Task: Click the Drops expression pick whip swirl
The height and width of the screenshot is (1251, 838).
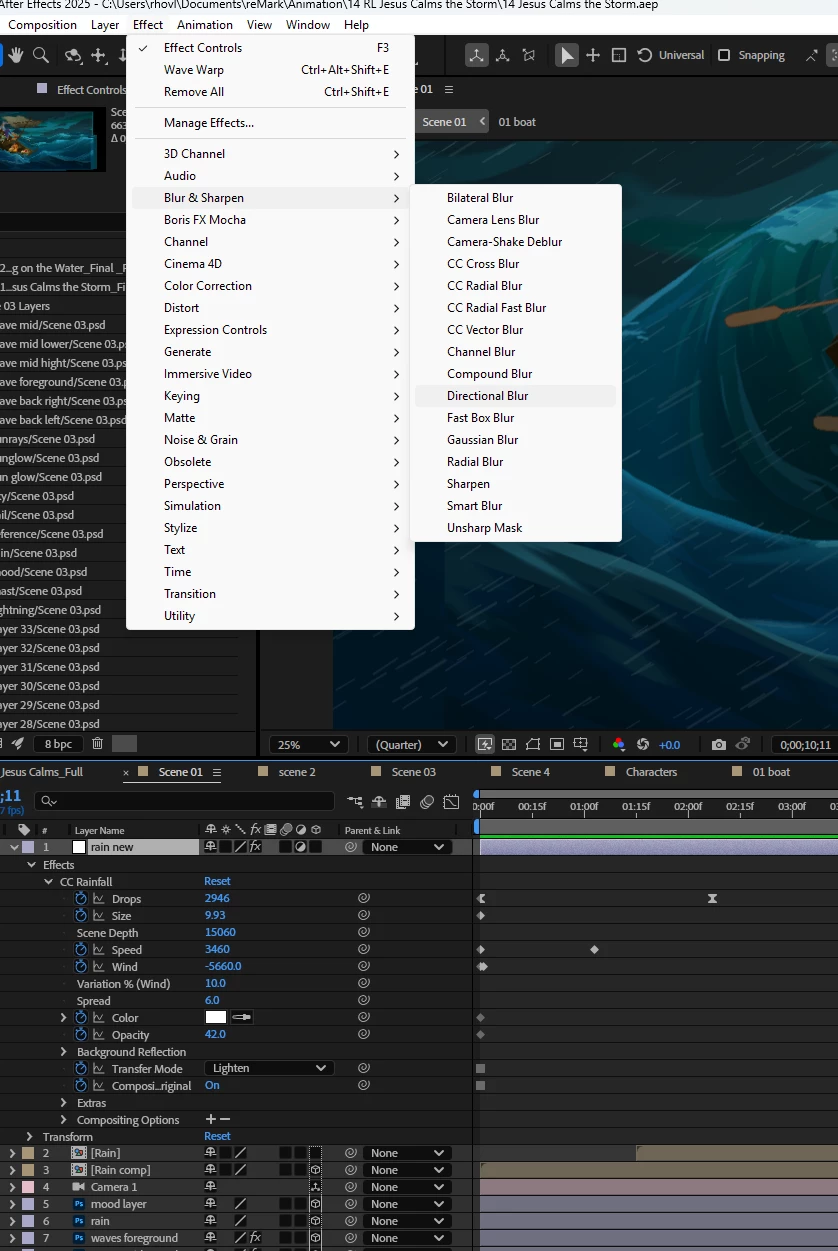Action: click(364, 899)
